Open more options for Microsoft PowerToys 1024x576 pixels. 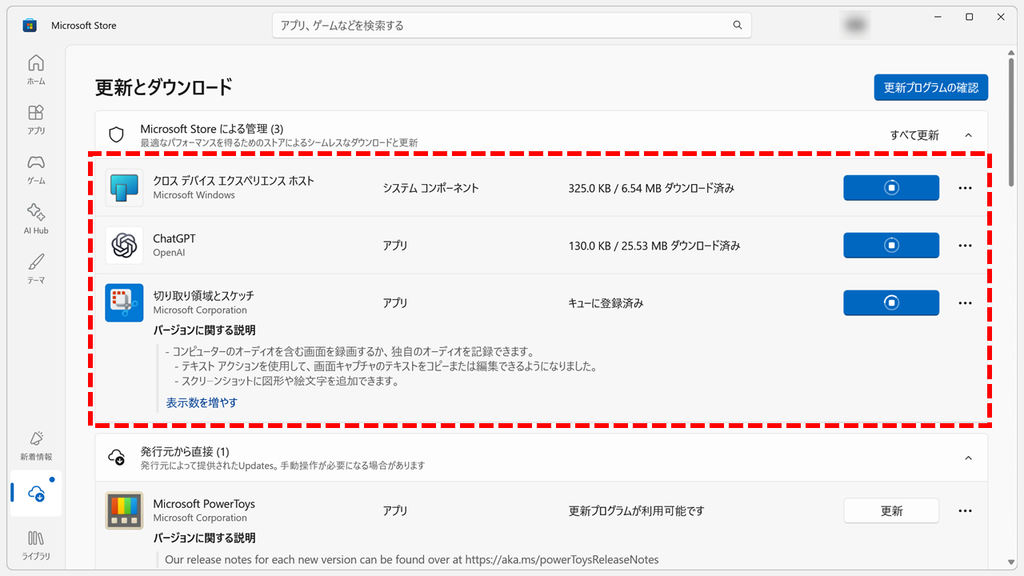pos(965,511)
